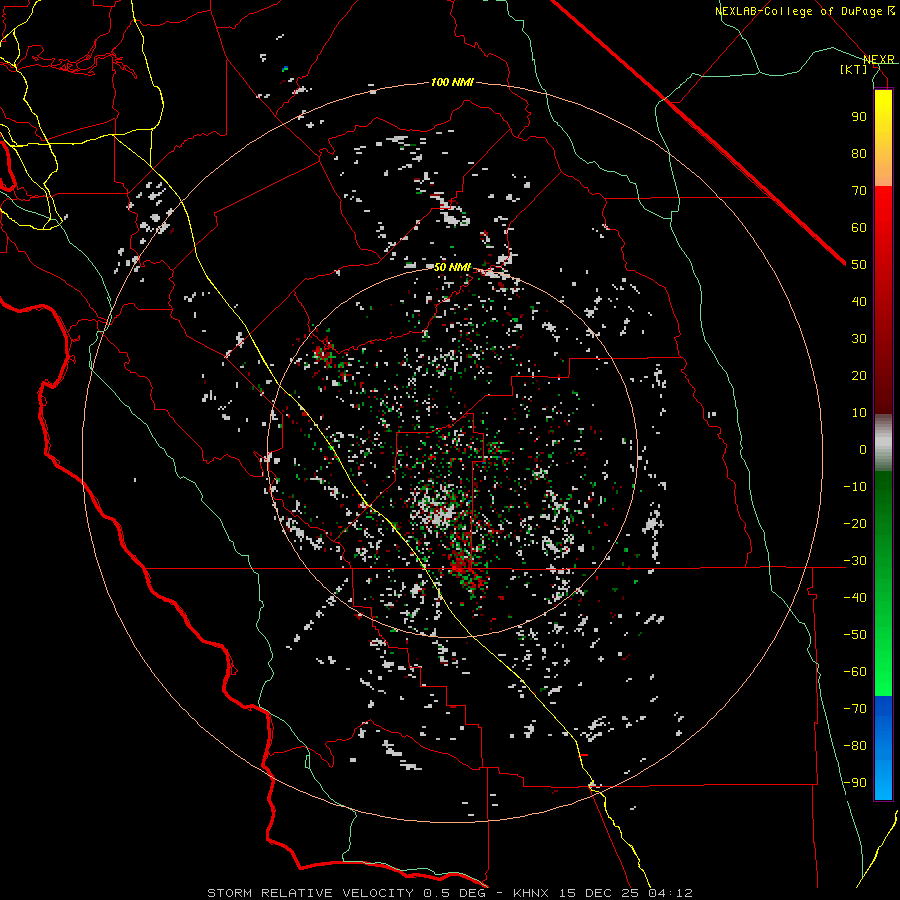
Task: Click the 90 value on the velocity scale
Action: coord(859,117)
